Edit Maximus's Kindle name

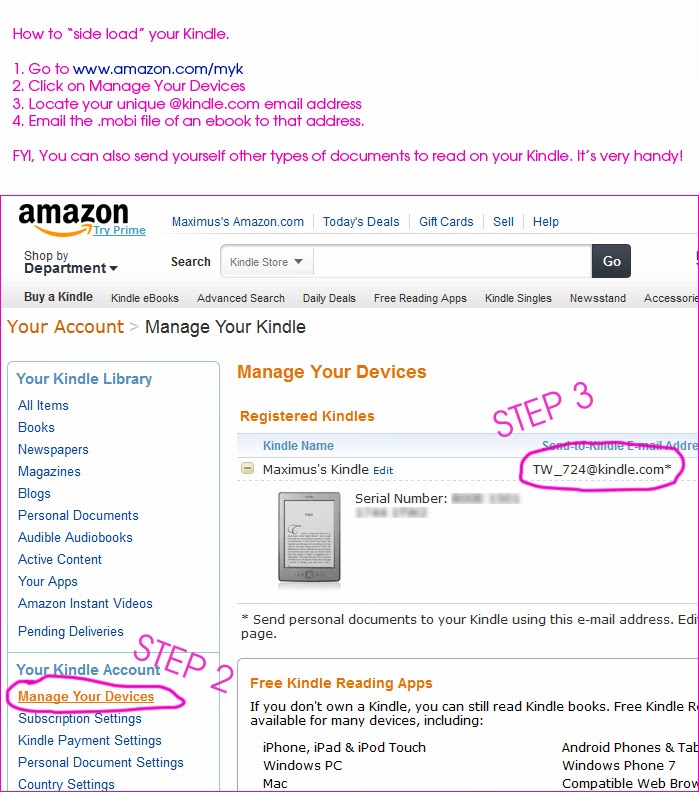tap(383, 470)
